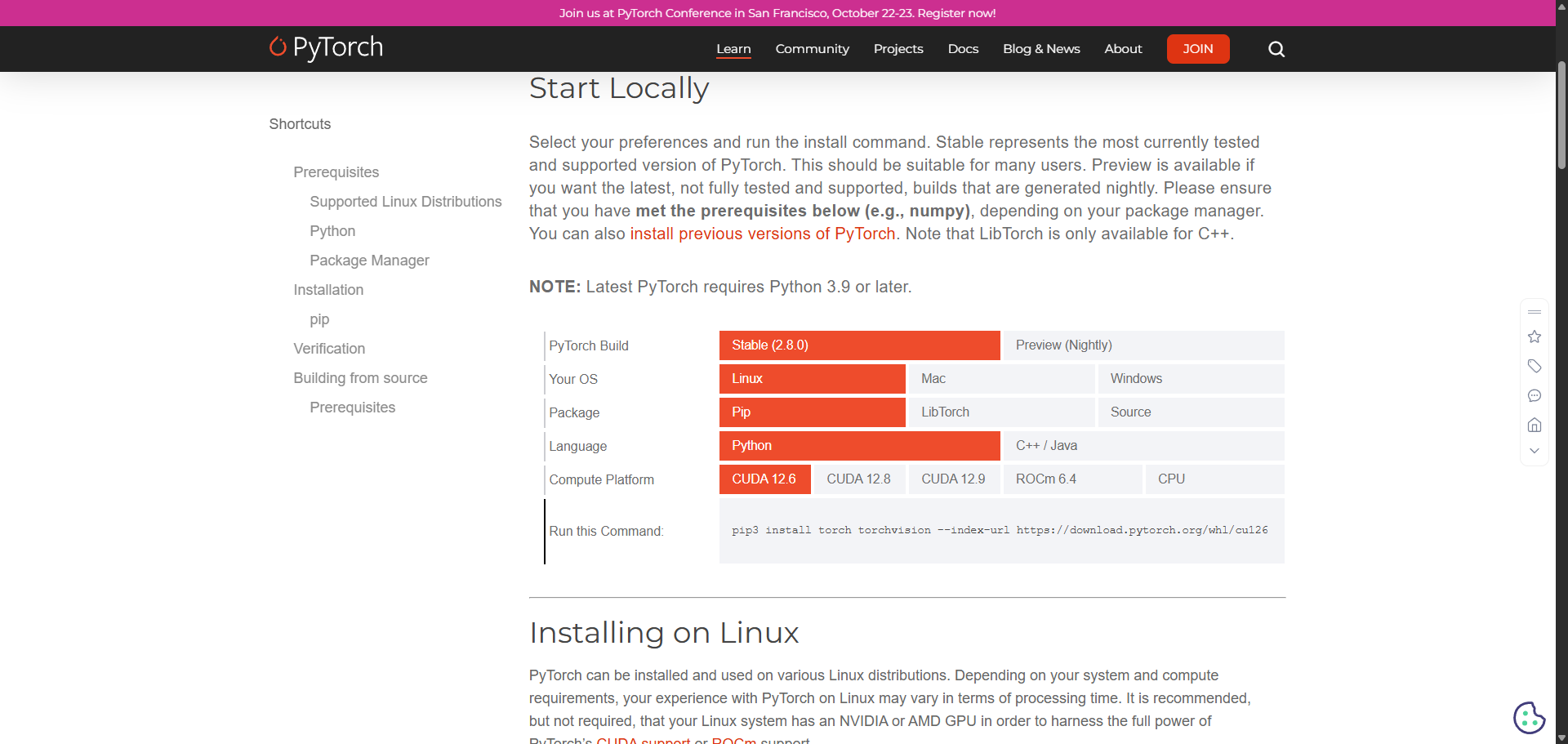Pick CUDA 12.9 compute platform
The width and height of the screenshot is (1568, 744).
pos(955,479)
